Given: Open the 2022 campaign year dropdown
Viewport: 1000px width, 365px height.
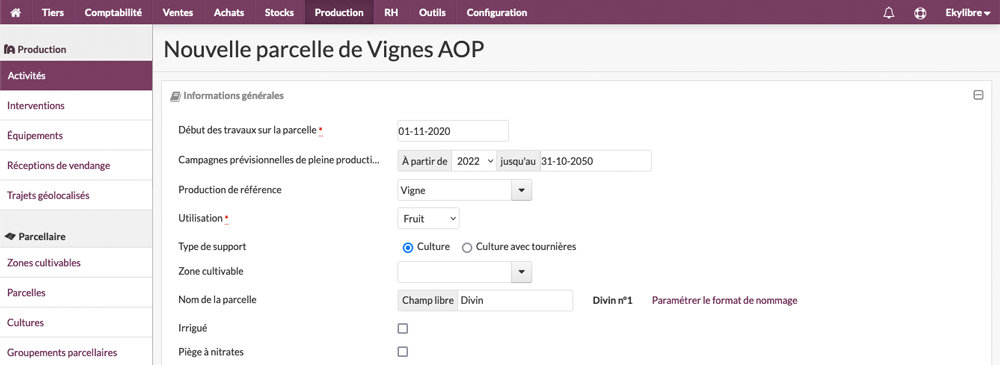Looking at the screenshot, I should tap(474, 161).
